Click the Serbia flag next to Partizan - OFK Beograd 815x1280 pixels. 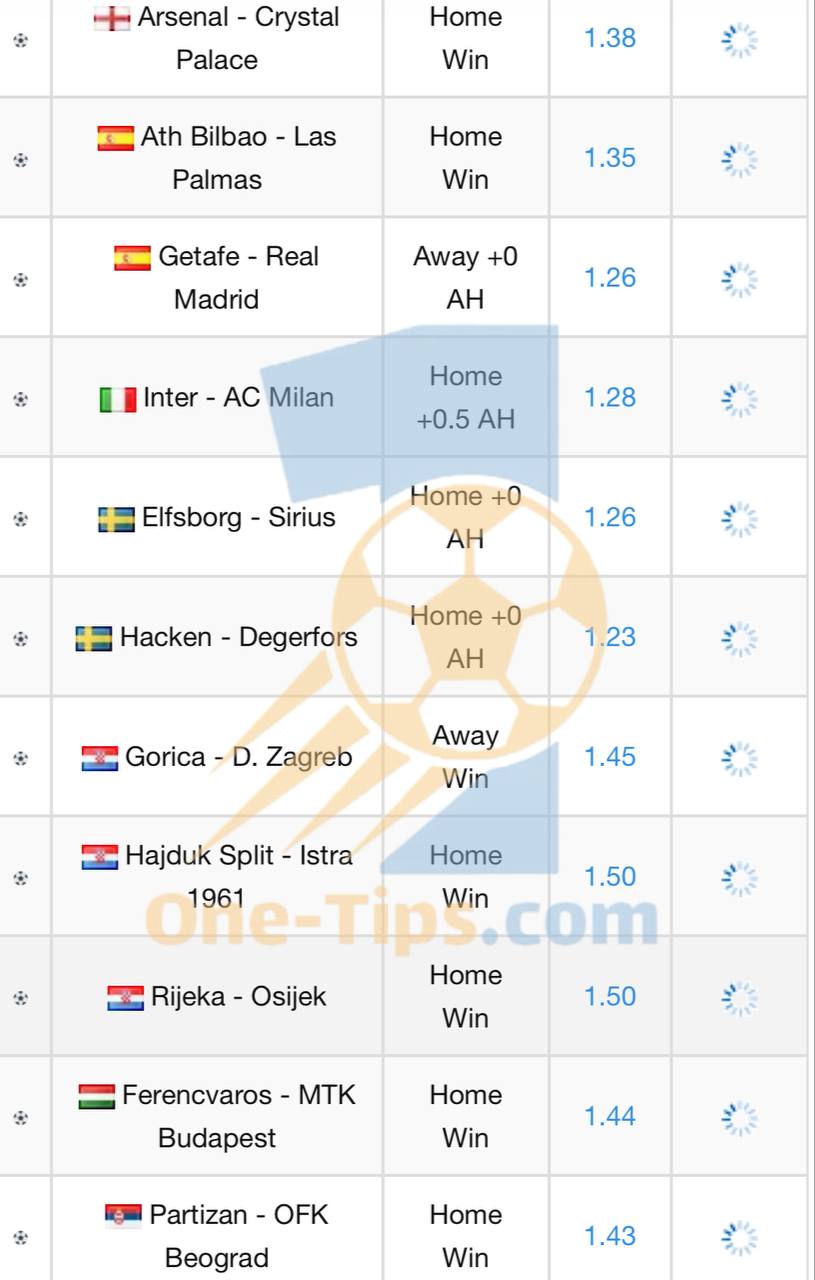(x=123, y=1216)
